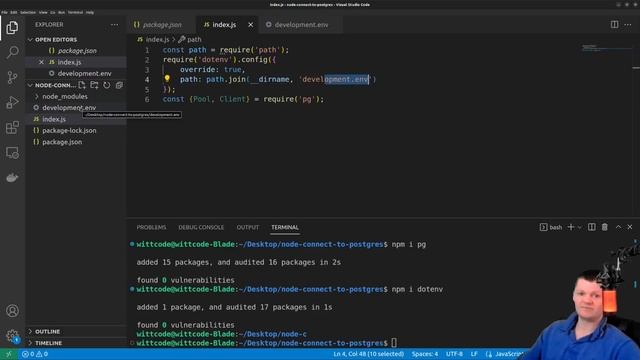Open the Terminal menu in menu bar

[x=75, y=12]
